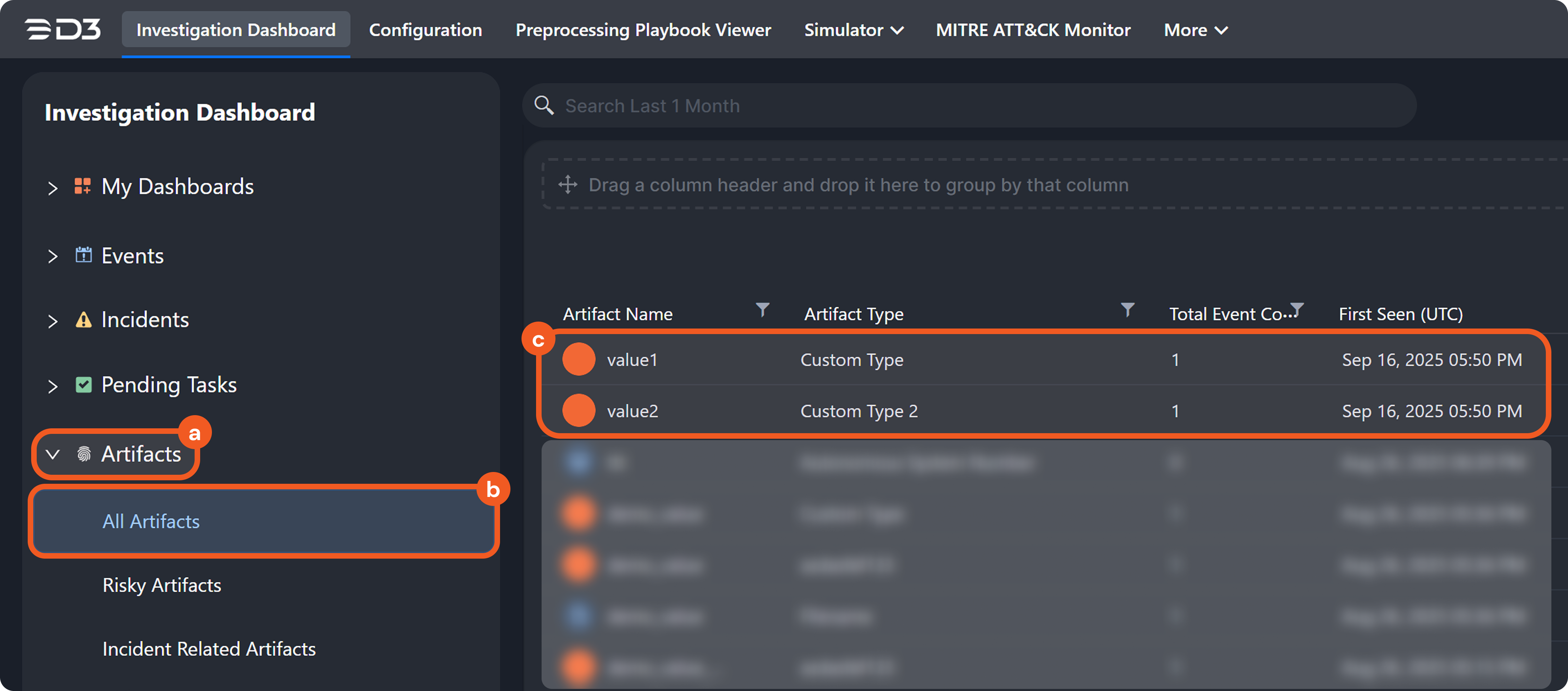
Task: Click the Pending Tasks green check icon
Action: point(83,385)
